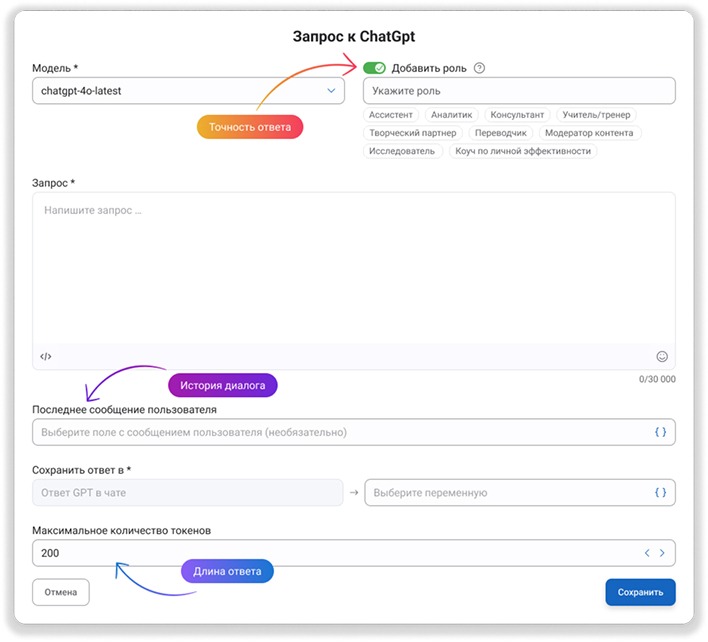Screen dimensions: 708x642
Task: Click variable braces icon in save answer field
Action: (660, 492)
